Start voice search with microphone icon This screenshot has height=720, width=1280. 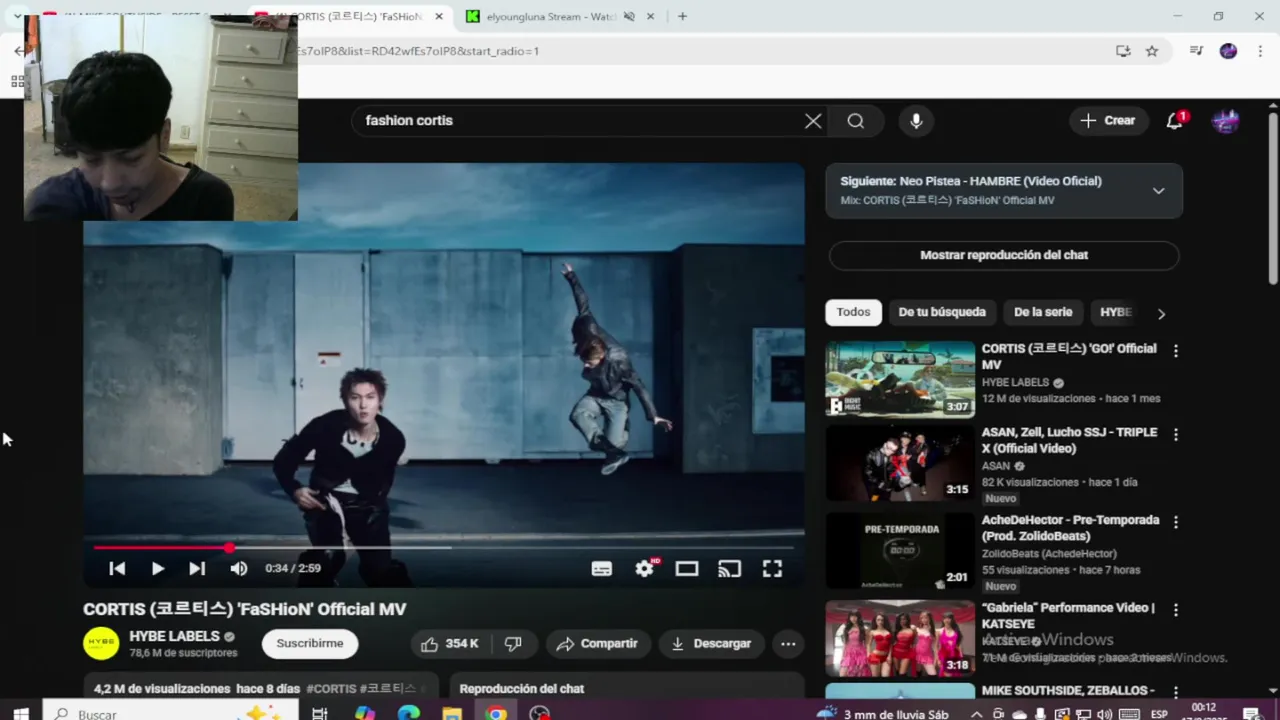[916, 121]
